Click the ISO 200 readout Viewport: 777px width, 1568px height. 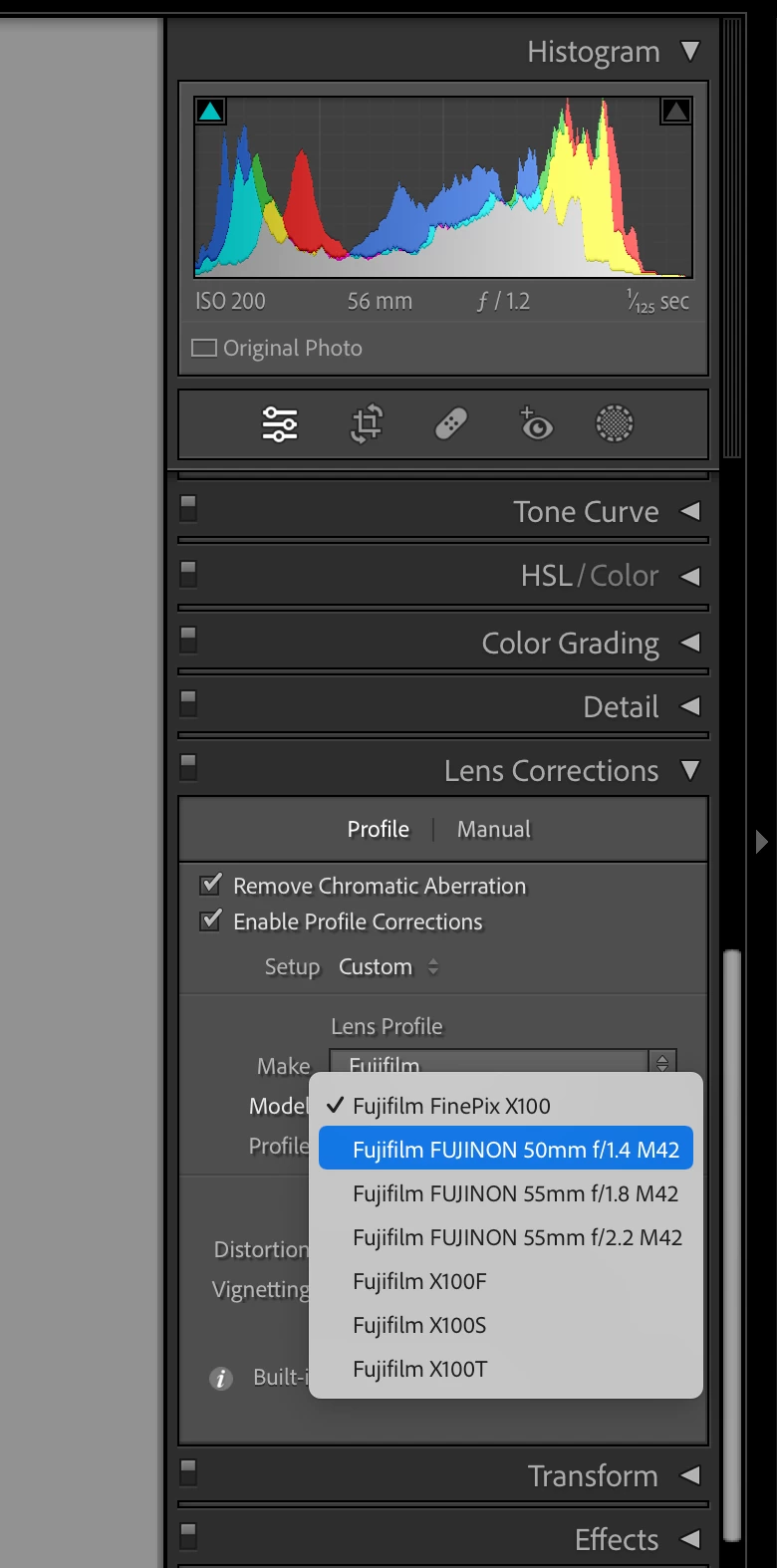[x=230, y=301]
